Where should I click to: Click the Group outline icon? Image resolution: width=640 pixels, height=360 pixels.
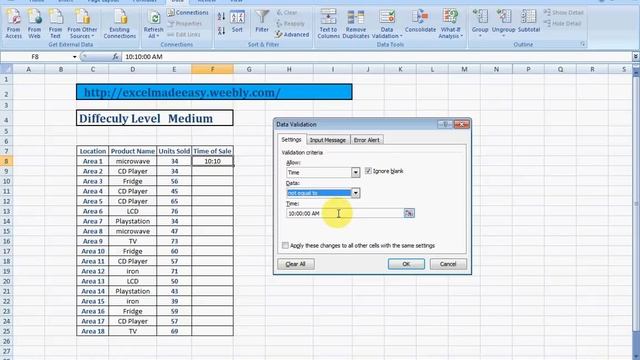480,23
